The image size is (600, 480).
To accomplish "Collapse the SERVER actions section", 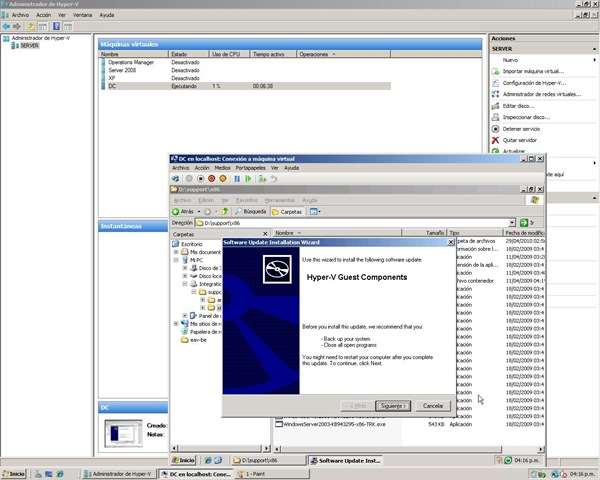I will point(594,49).
